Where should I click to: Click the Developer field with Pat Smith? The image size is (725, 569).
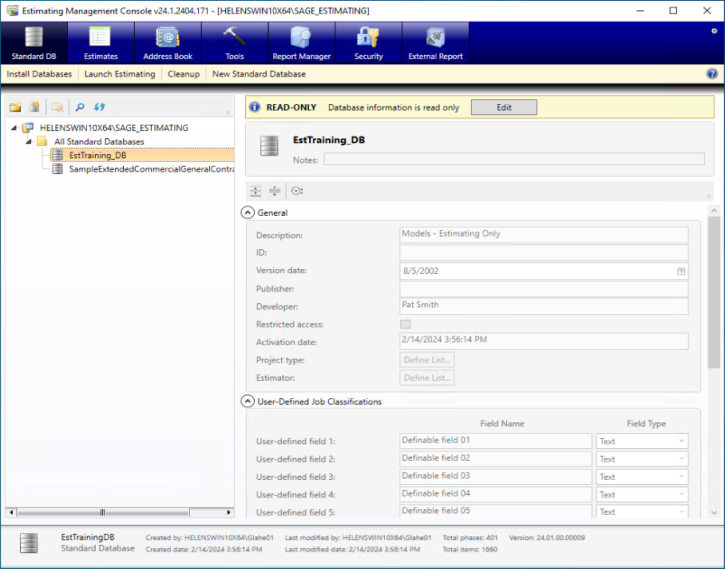pos(544,306)
